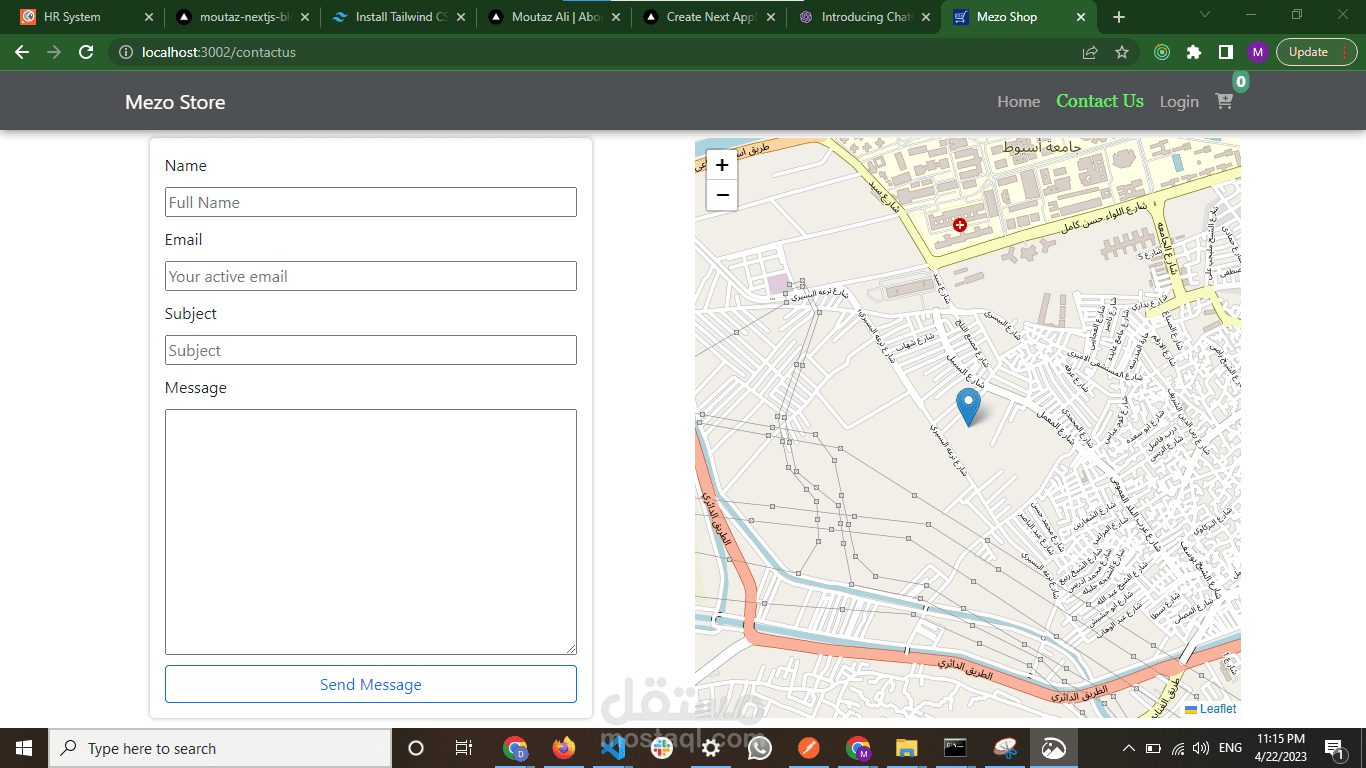This screenshot has width=1366, height=768.
Task: Close the Mezo Shop tab
Action: (1080, 17)
